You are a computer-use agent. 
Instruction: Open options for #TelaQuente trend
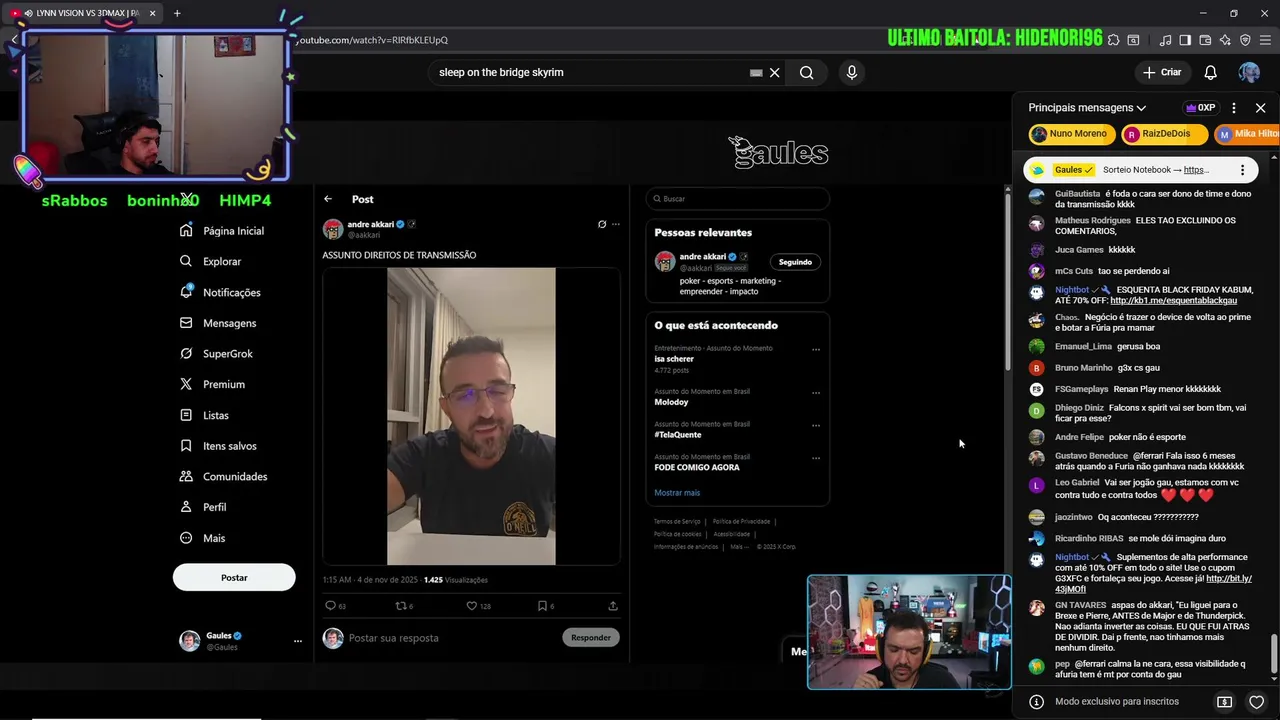816,425
